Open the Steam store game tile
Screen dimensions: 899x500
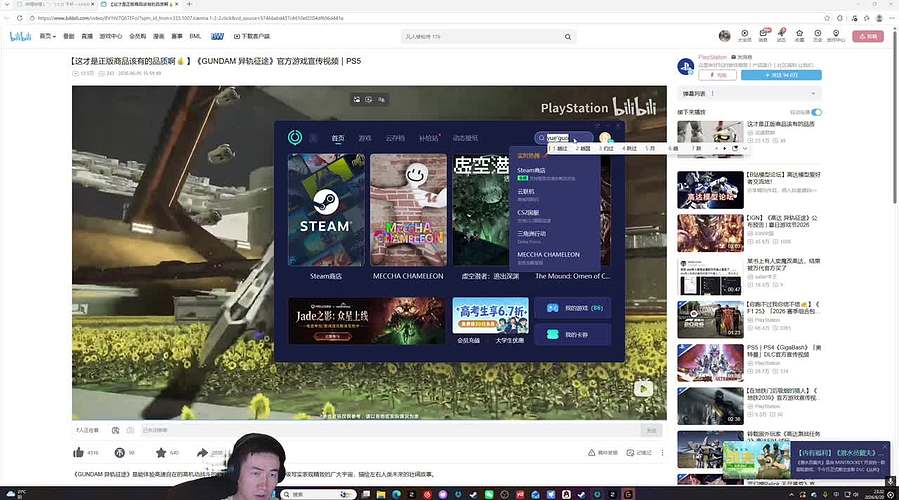(326, 210)
